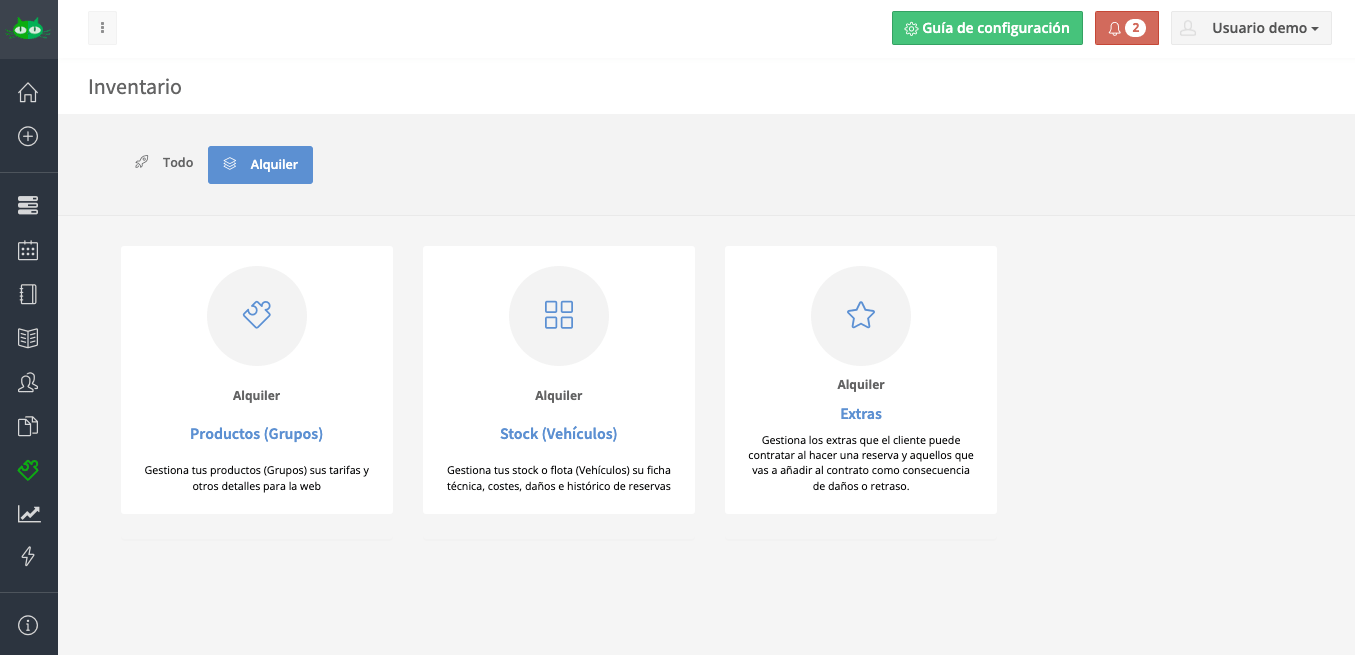
Task: Click the rocket icon beside Todo
Action: pyautogui.click(x=142, y=162)
